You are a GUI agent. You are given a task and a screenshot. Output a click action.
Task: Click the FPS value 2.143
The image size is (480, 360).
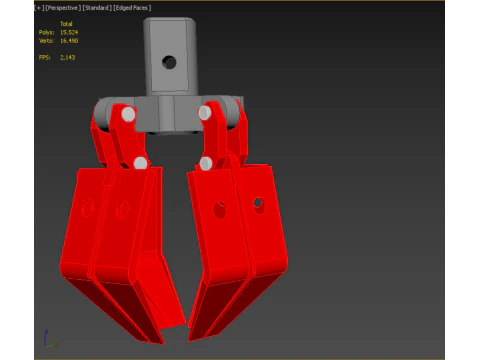(x=68, y=57)
